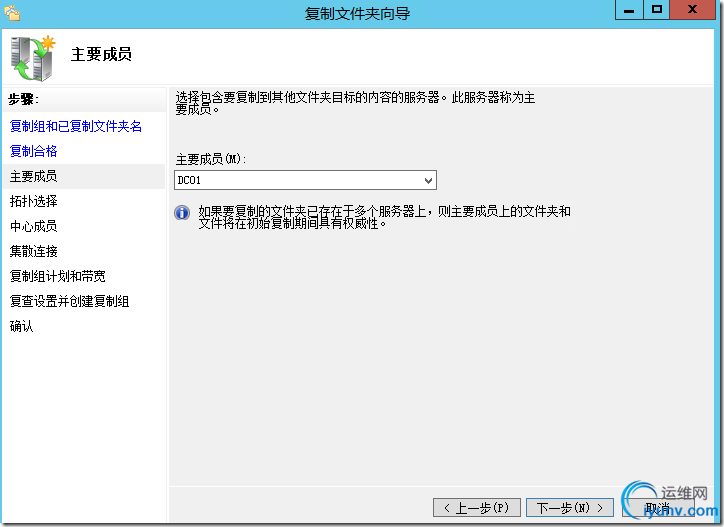
Task: Go back with 上一步(P) button
Action: (477, 508)
